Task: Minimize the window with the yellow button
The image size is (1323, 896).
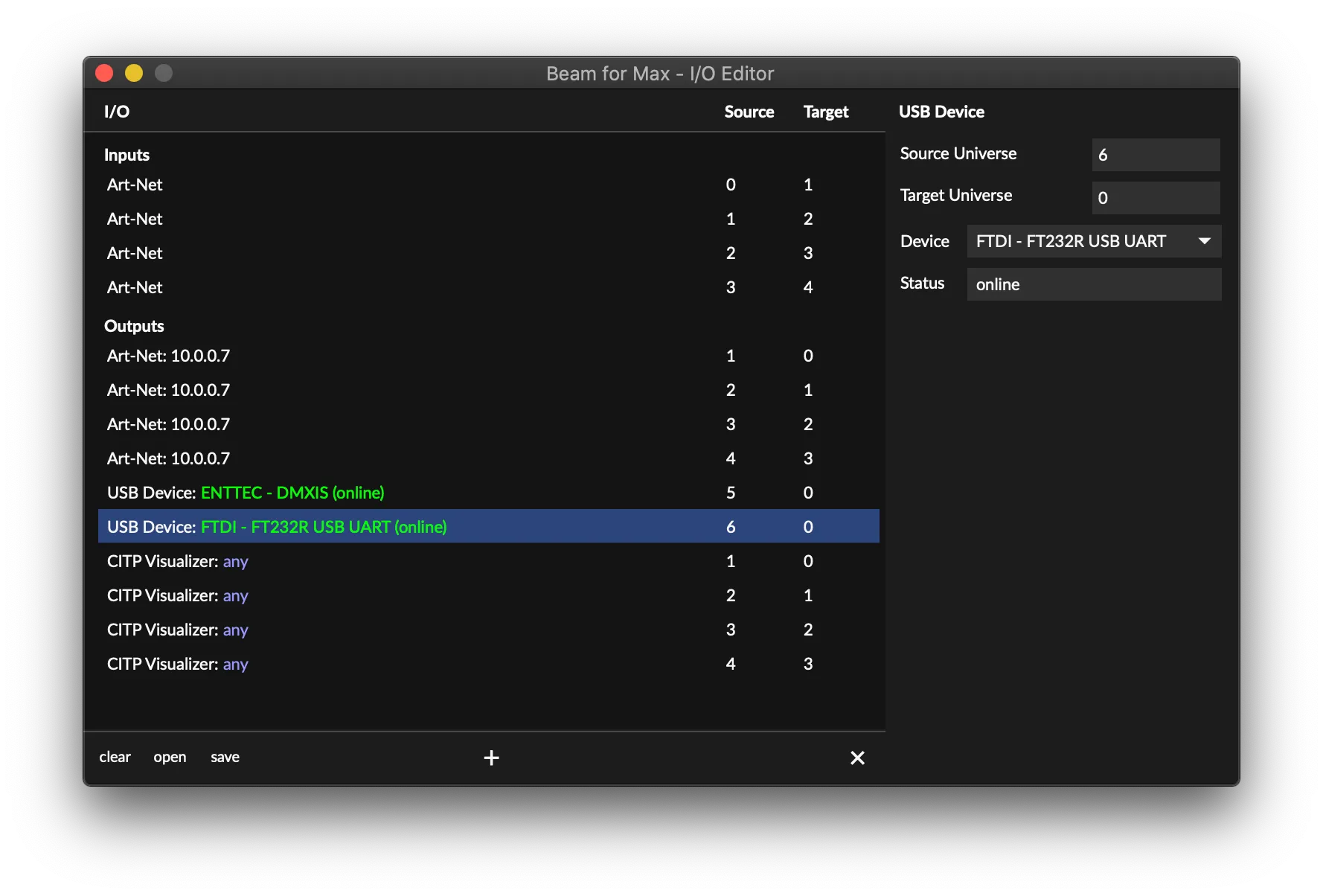Action: (134, 73)
